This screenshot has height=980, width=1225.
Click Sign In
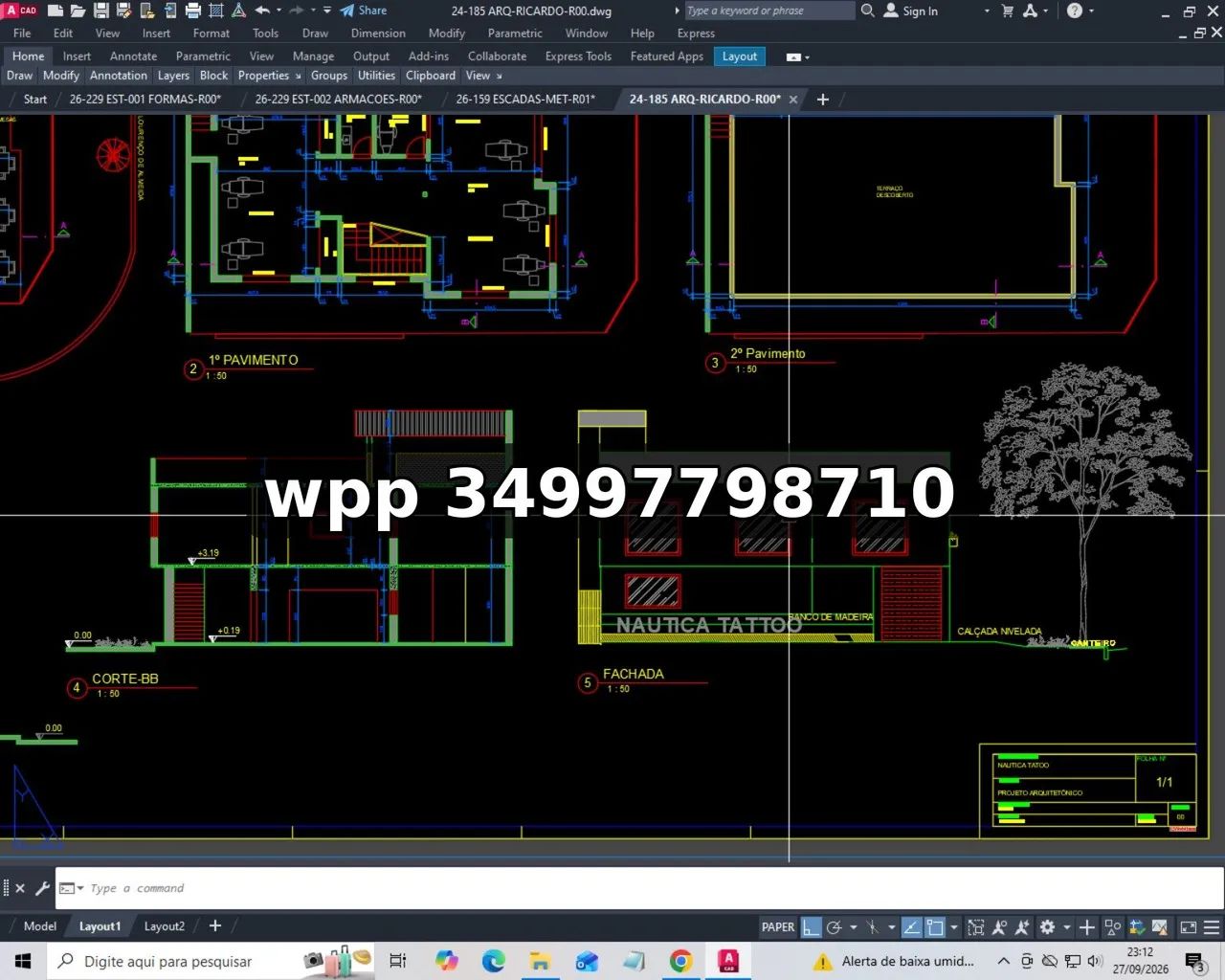(x=911, y=11)
